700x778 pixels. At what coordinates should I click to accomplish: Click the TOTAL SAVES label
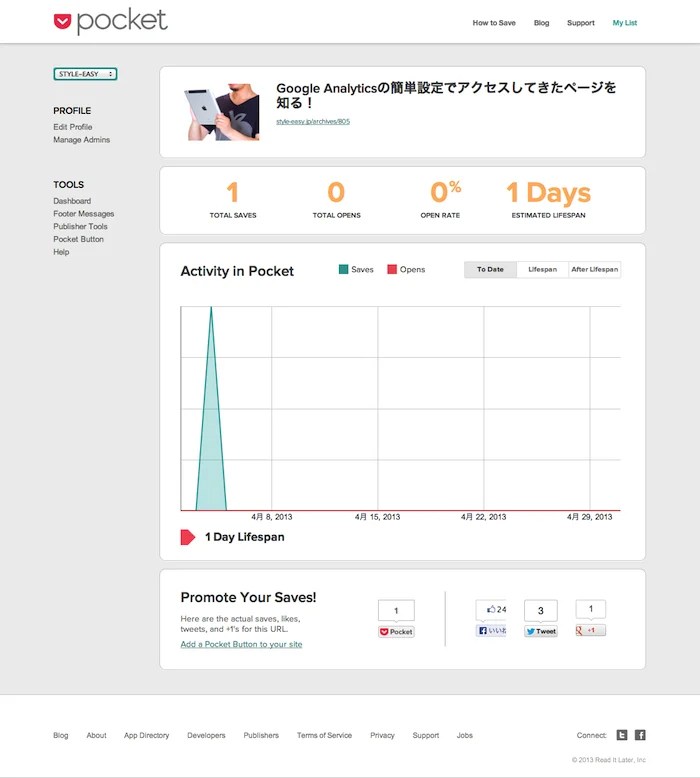233,215
